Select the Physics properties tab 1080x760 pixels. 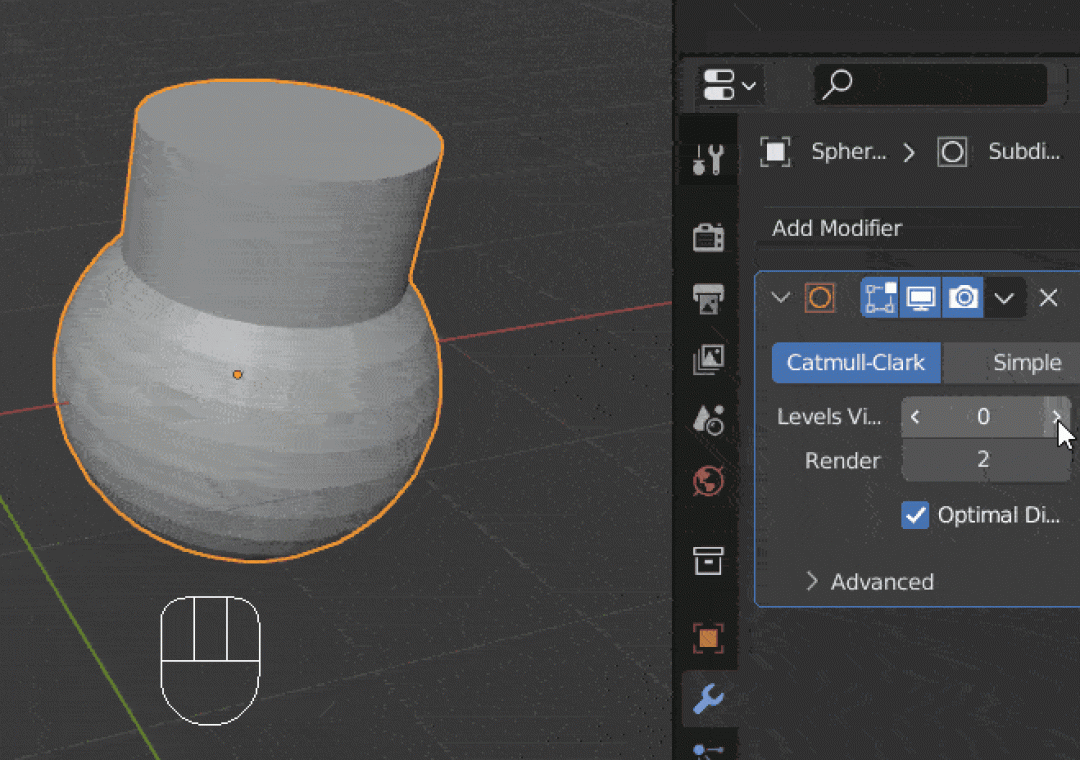click(708, 750)
